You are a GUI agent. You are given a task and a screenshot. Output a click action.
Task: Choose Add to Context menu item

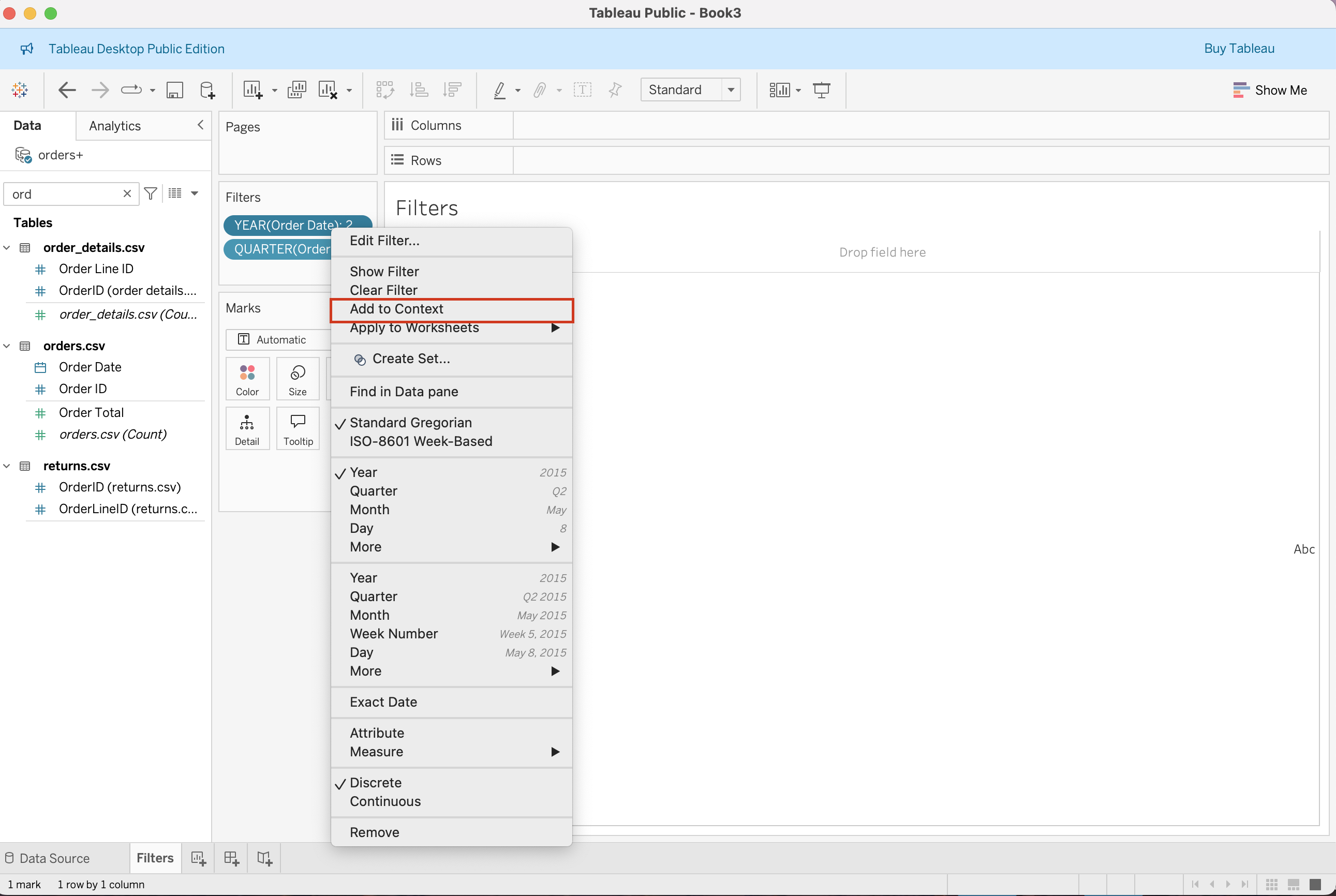click(x=396, y=309)
